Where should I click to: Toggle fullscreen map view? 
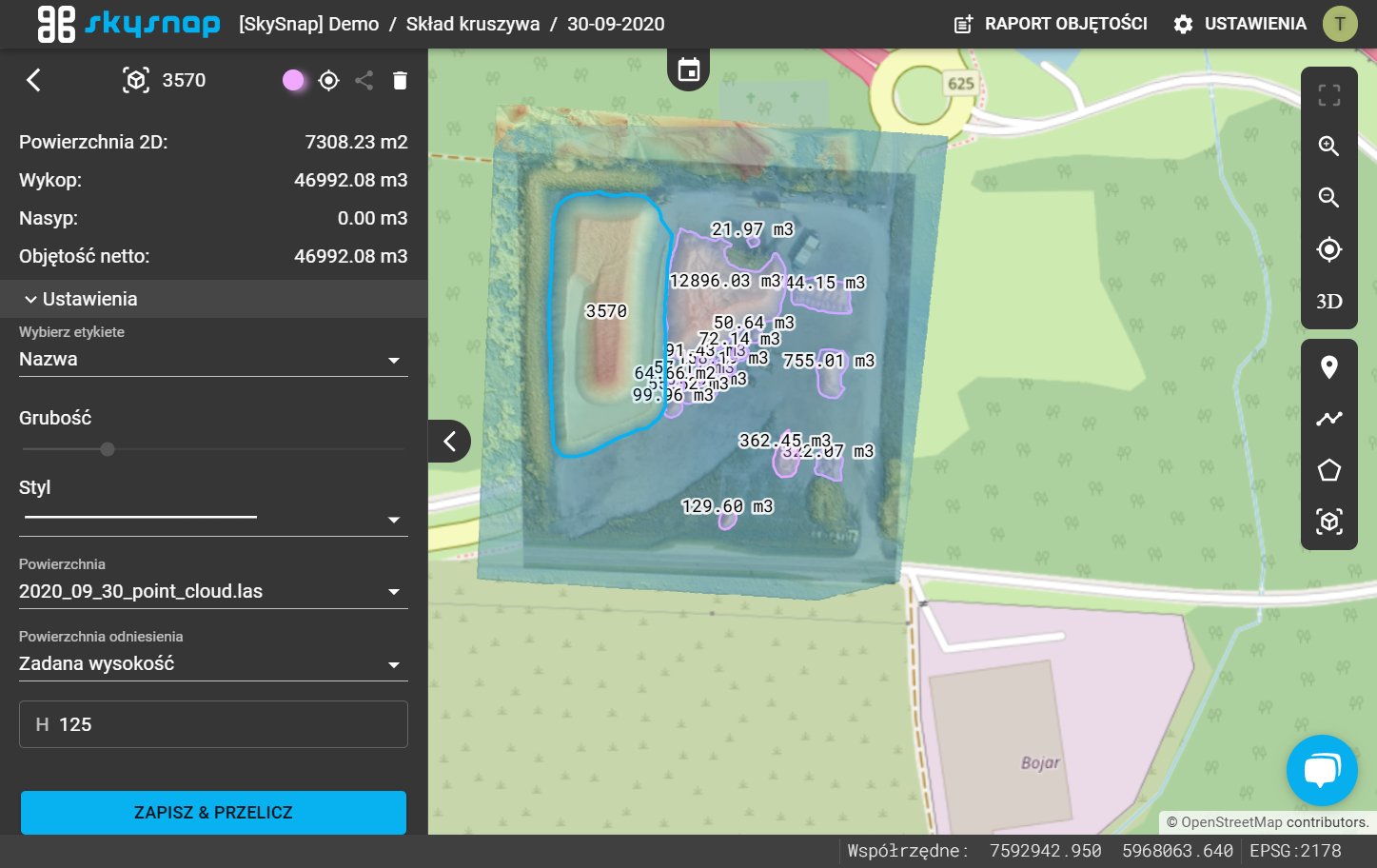tap(1329, 94)
